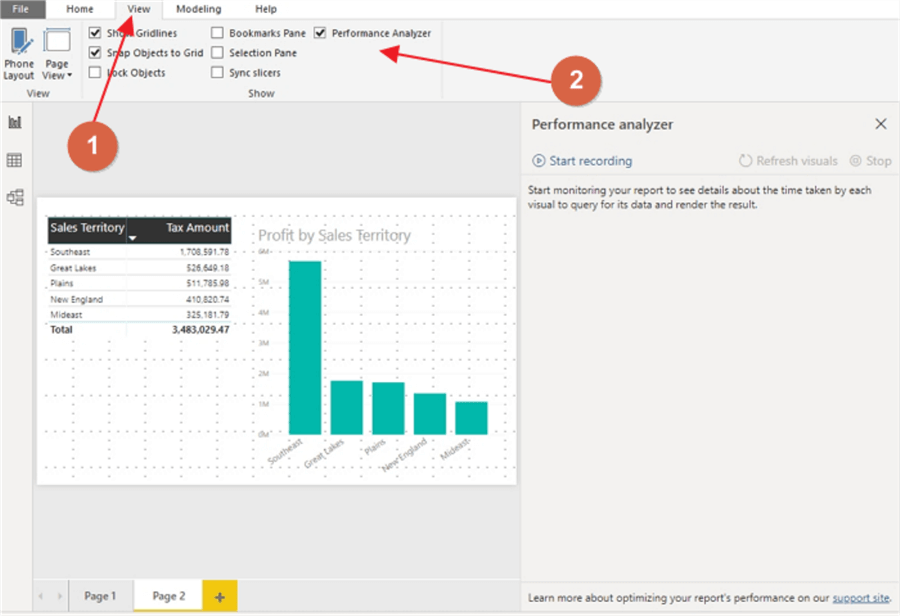900x616 pixels.
Task: Click Start recording in Performance analyzer
Action: [582, 161]
